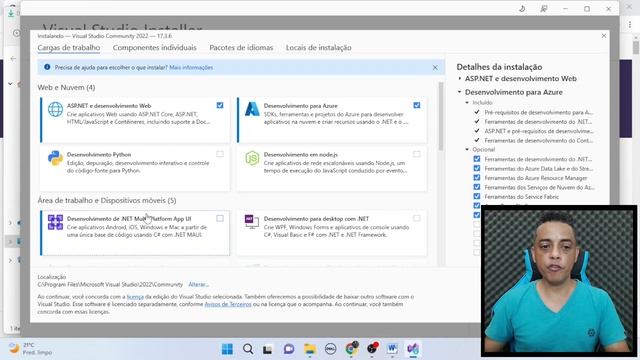640x360 pixels.
Task: Open the black-and-red app in taskbar
Action: pos(372,348)
